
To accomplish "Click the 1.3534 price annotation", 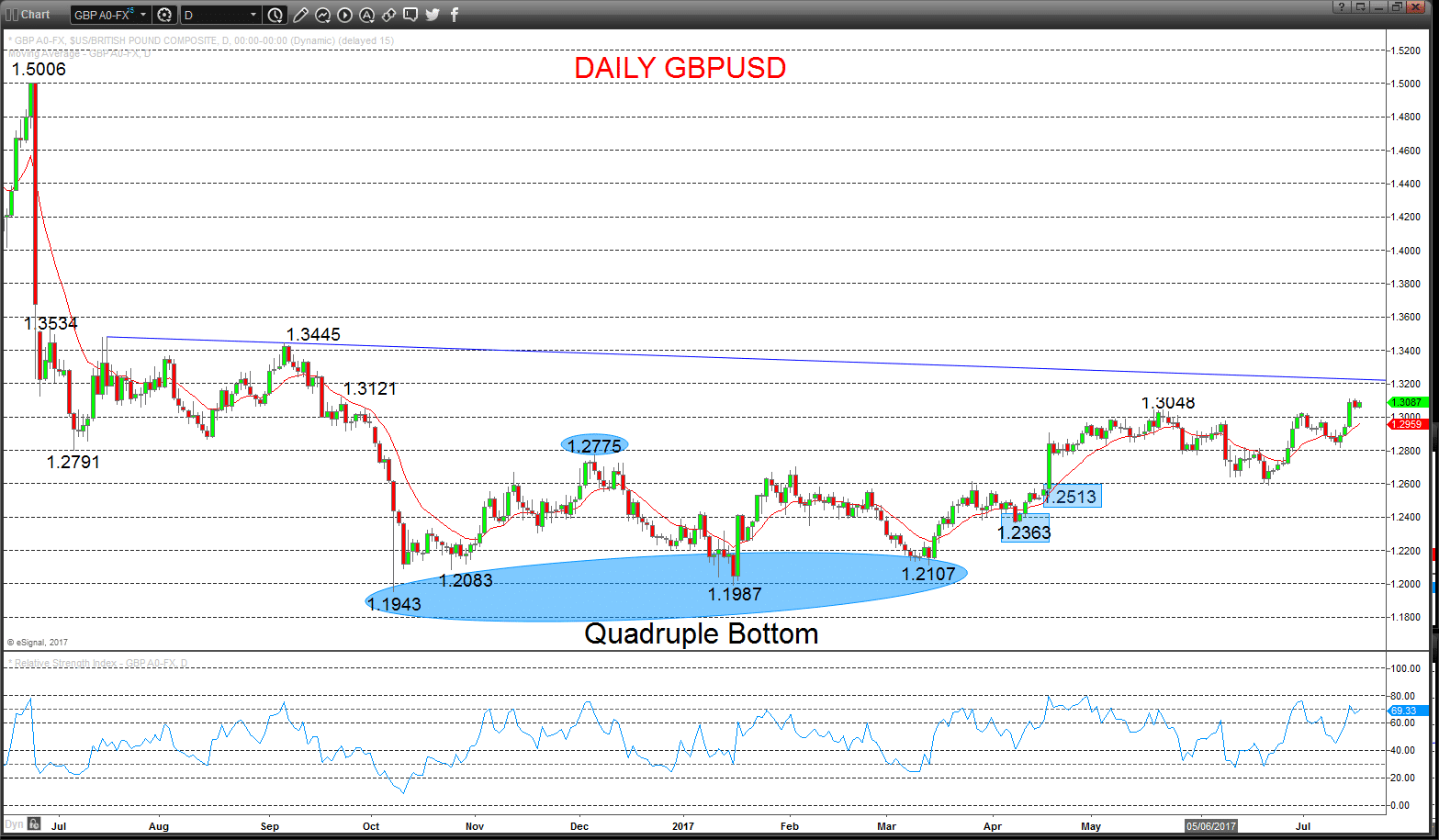I will point(51,323).
